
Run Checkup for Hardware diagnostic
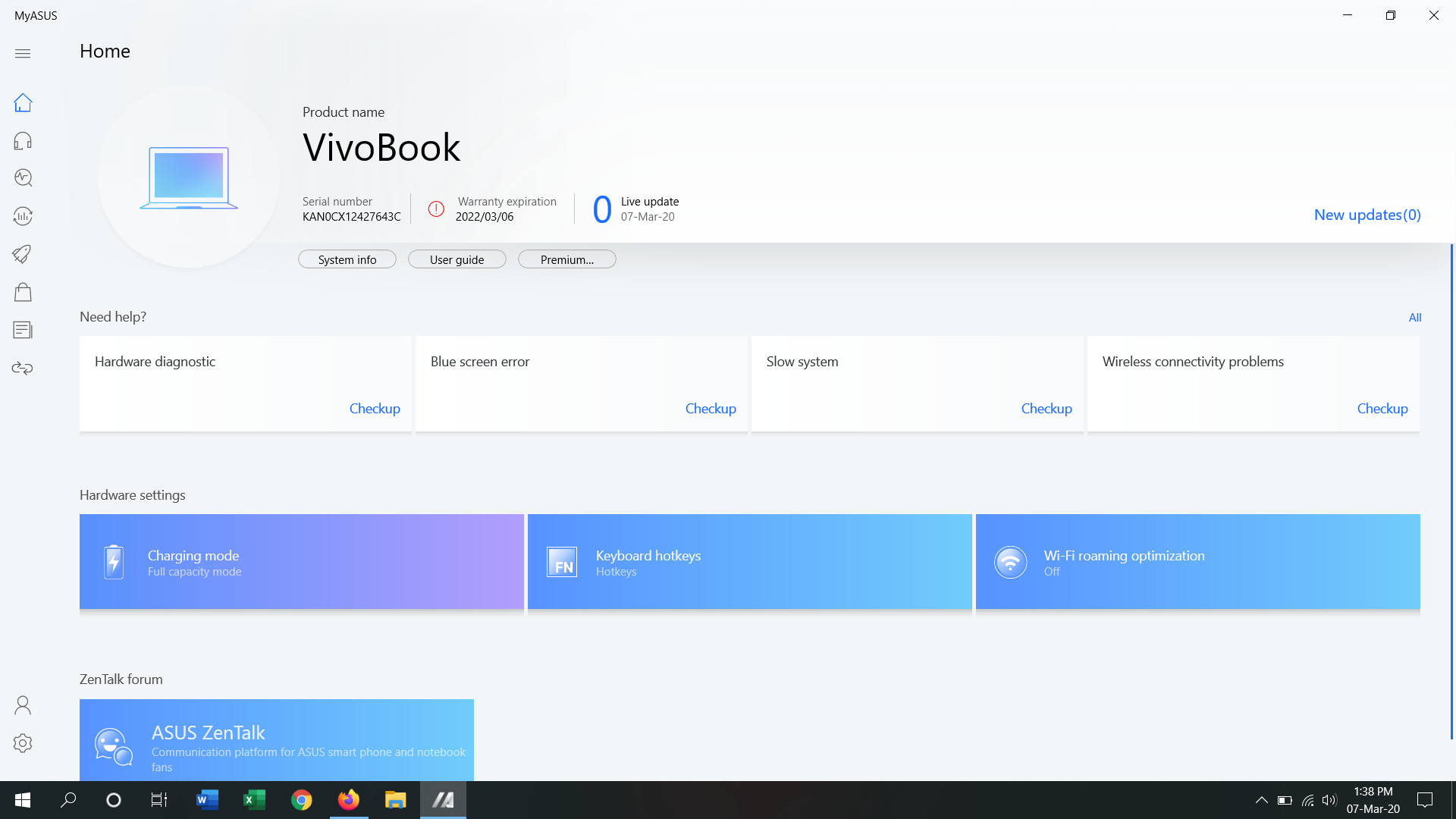coord(375,409)
